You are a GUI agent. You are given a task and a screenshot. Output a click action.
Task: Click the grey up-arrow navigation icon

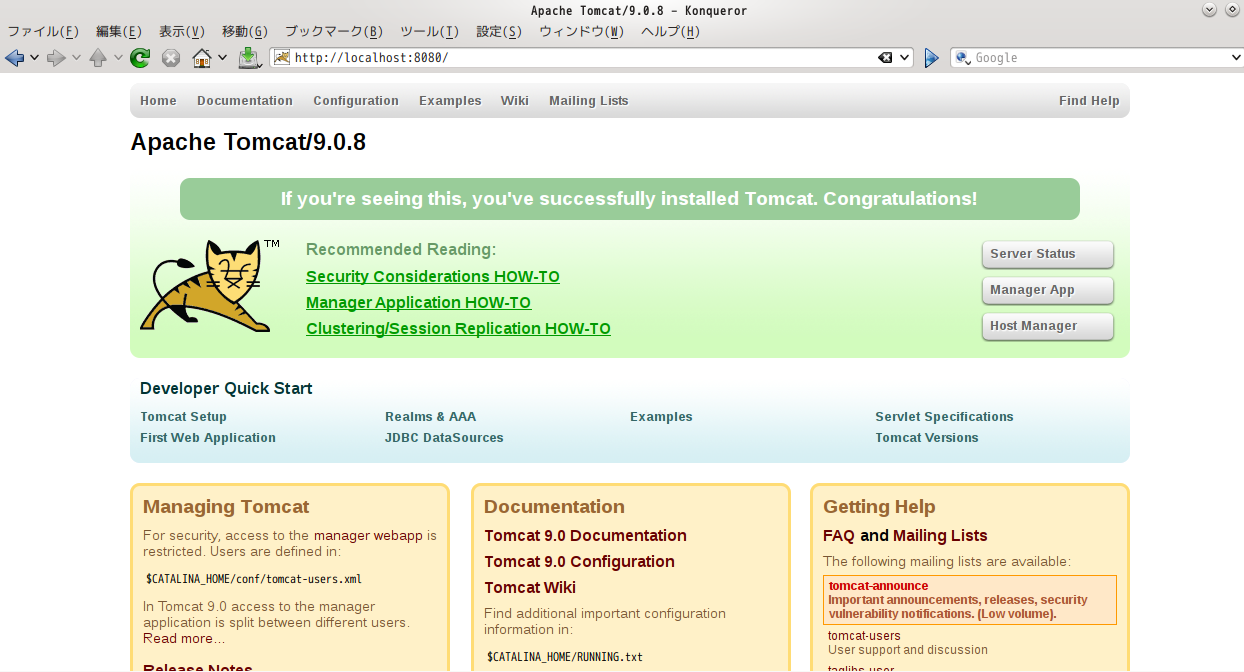(x=98, y=58)
